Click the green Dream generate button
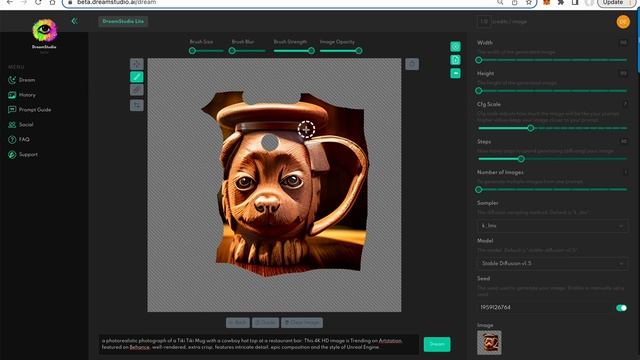Screen dimensions: 640x360 437,344
